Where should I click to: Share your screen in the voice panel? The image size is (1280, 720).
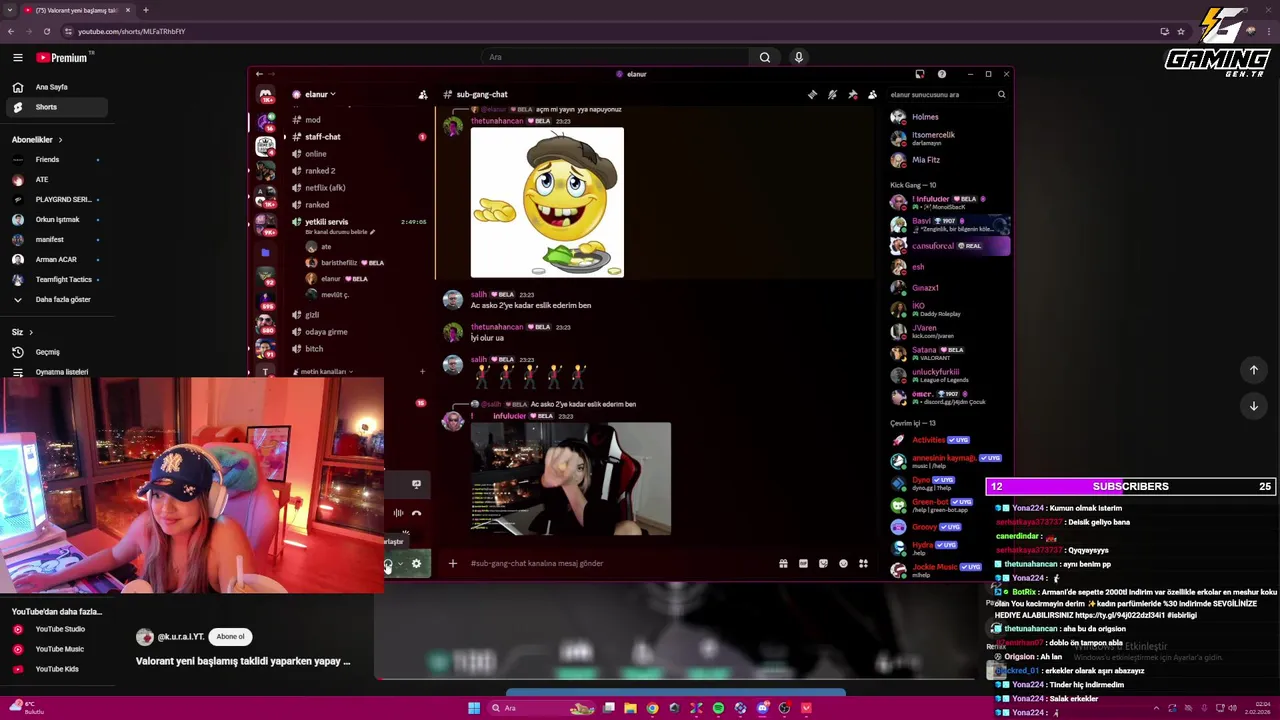(416, 484)
